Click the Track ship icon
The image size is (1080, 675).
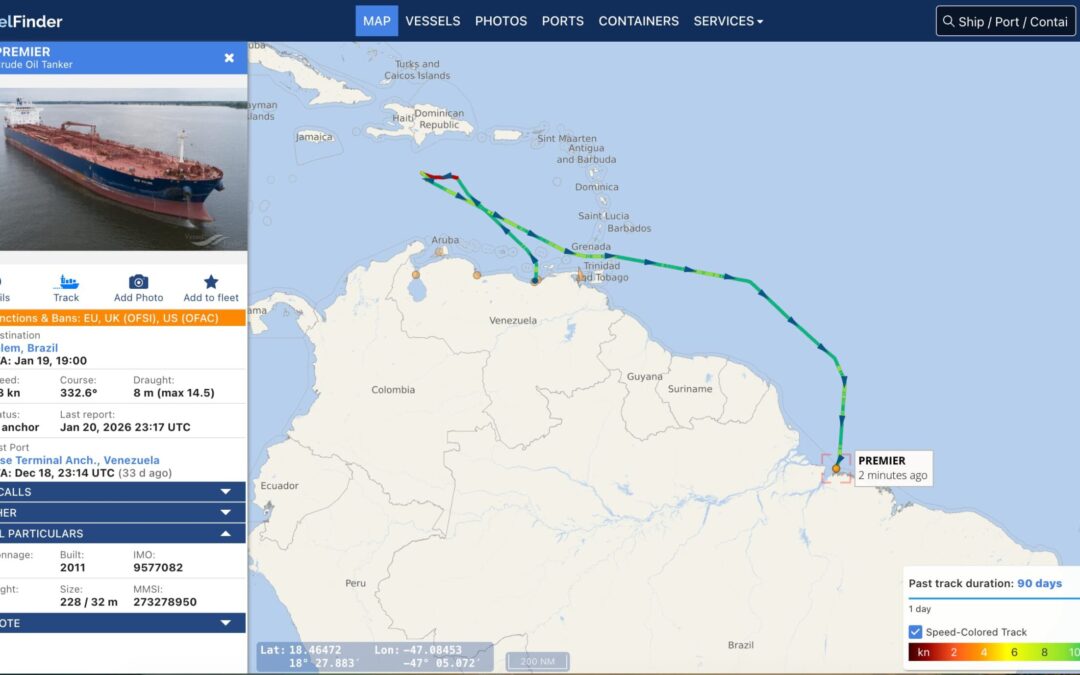click(66, 282)
